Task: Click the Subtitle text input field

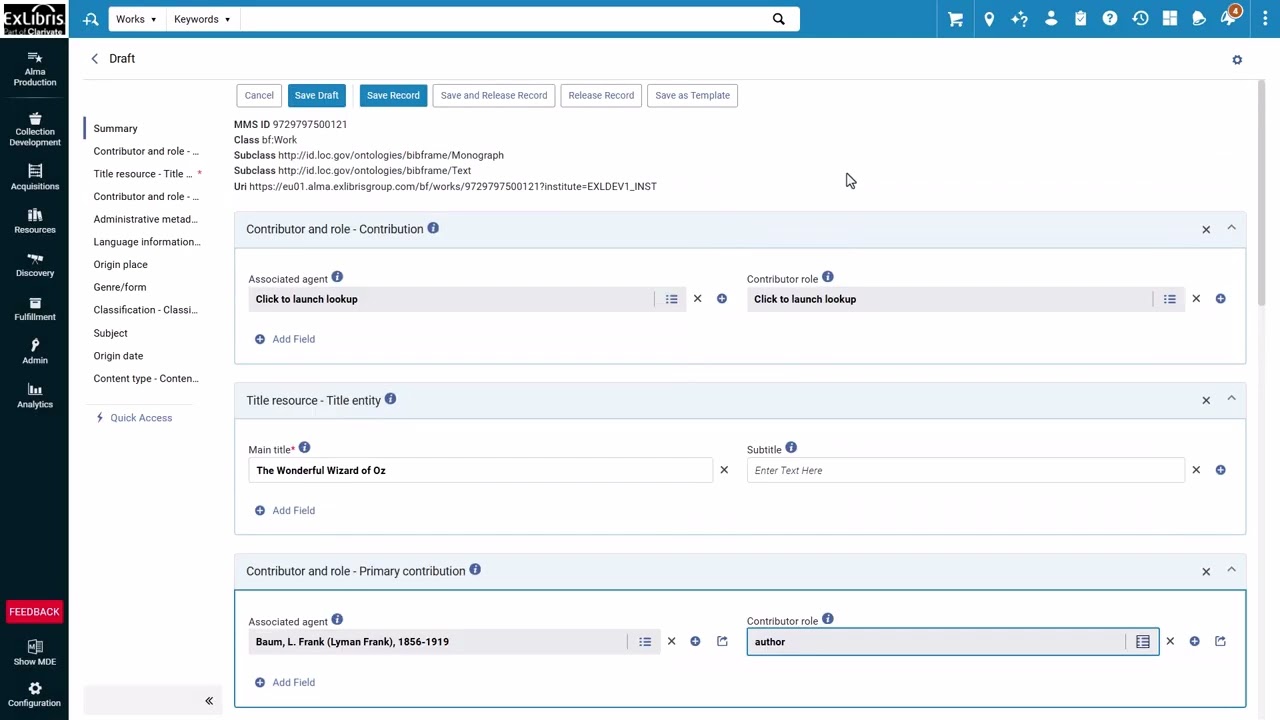Action: [965, 470]
